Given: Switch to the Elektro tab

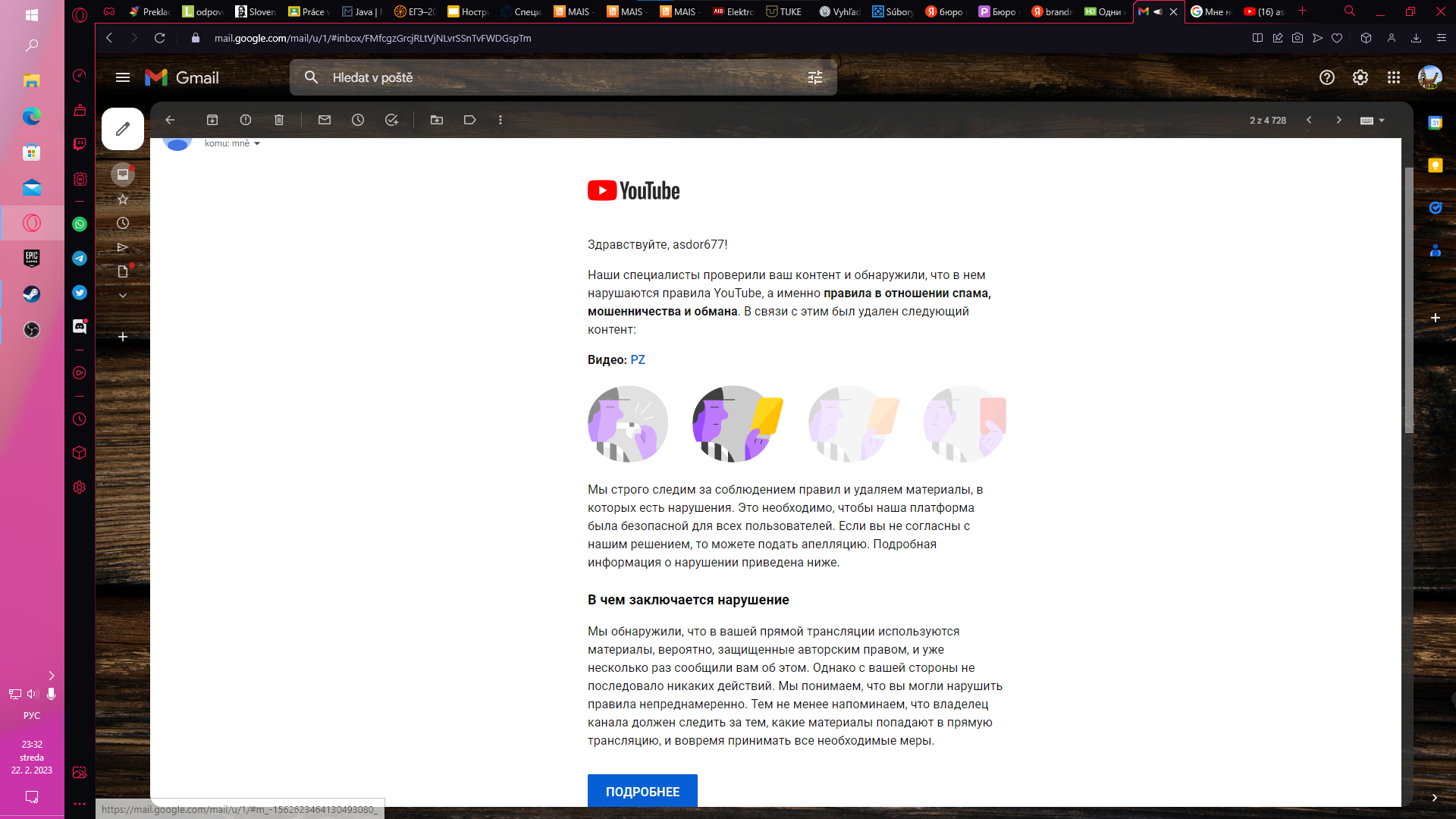Looking at the screenshot, I should [733, 11].
